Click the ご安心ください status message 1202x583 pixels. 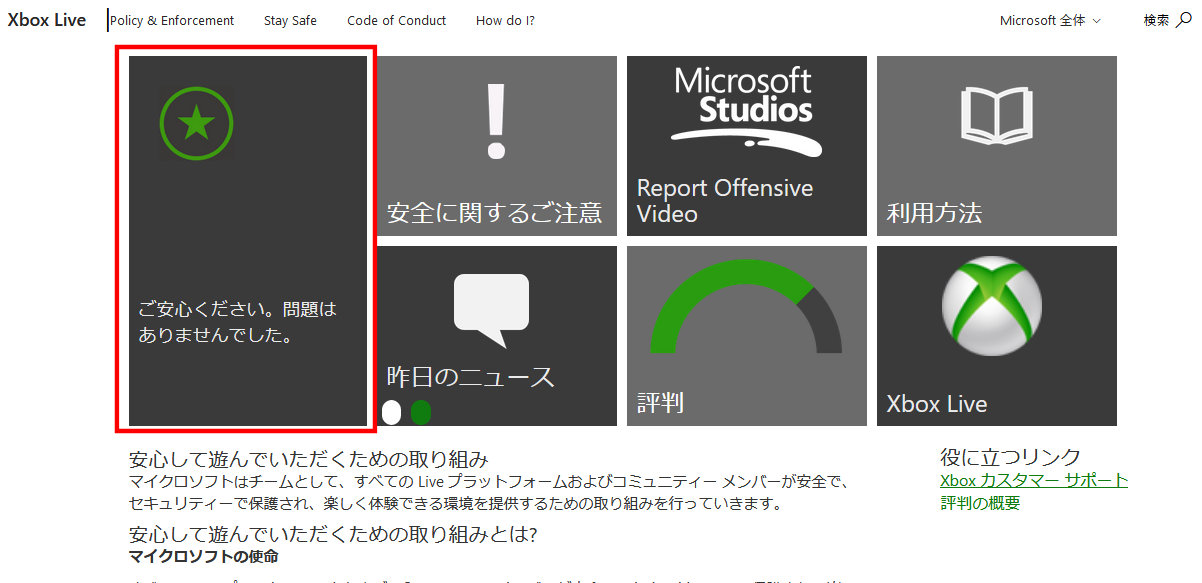pyautogui.click(x=238, y=323)
